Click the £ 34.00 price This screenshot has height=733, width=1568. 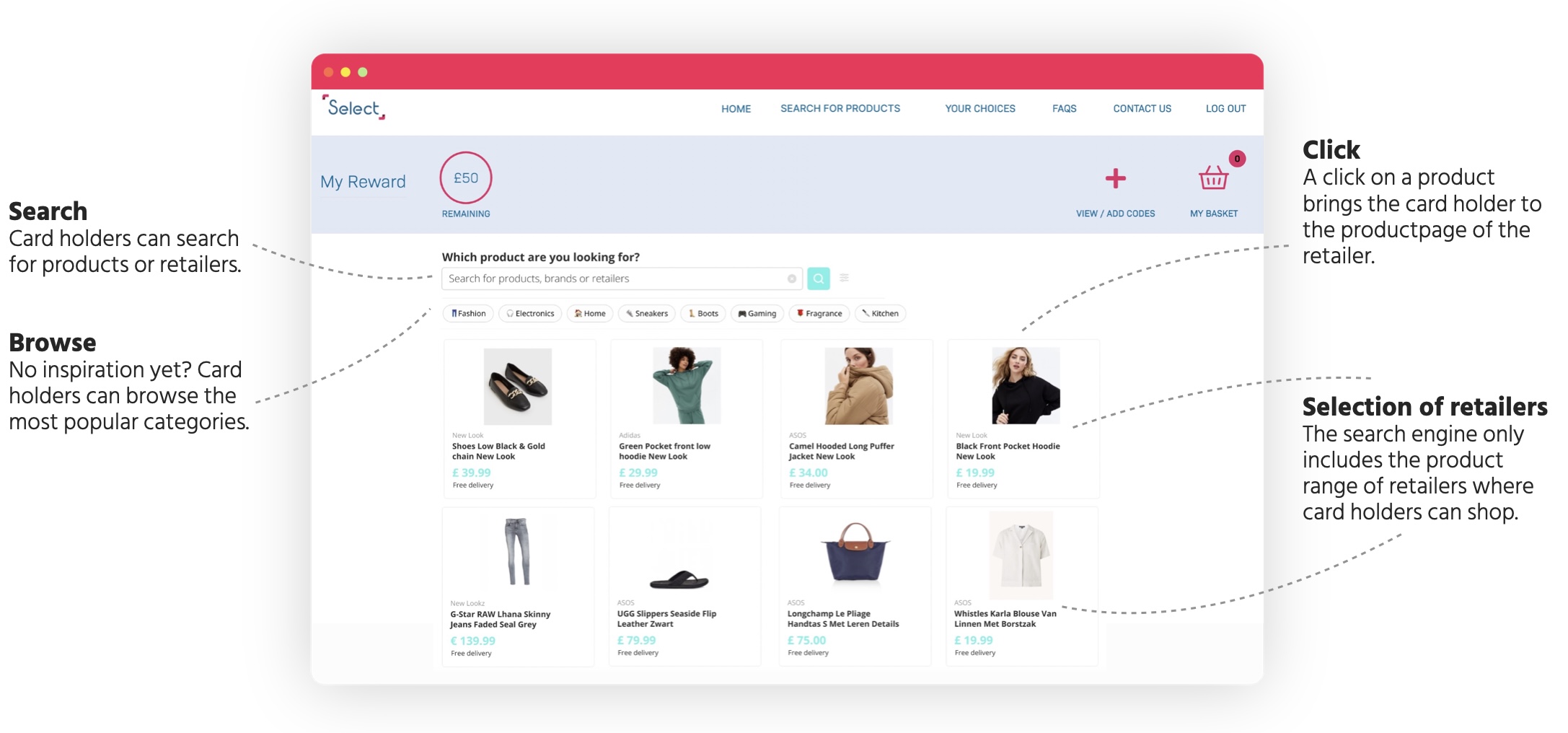tap(809, 473)
